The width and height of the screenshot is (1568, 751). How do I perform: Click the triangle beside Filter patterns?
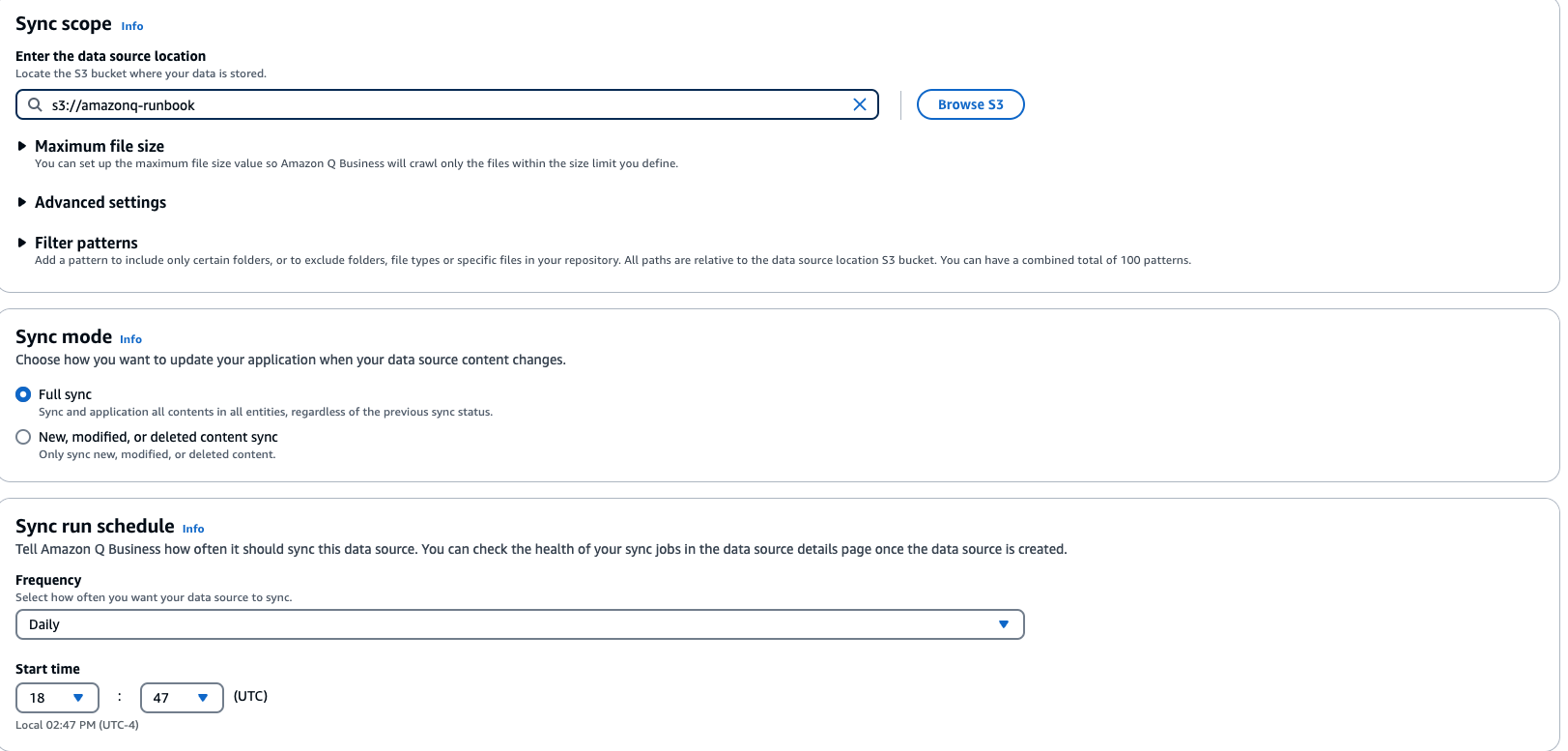[22, 242]
